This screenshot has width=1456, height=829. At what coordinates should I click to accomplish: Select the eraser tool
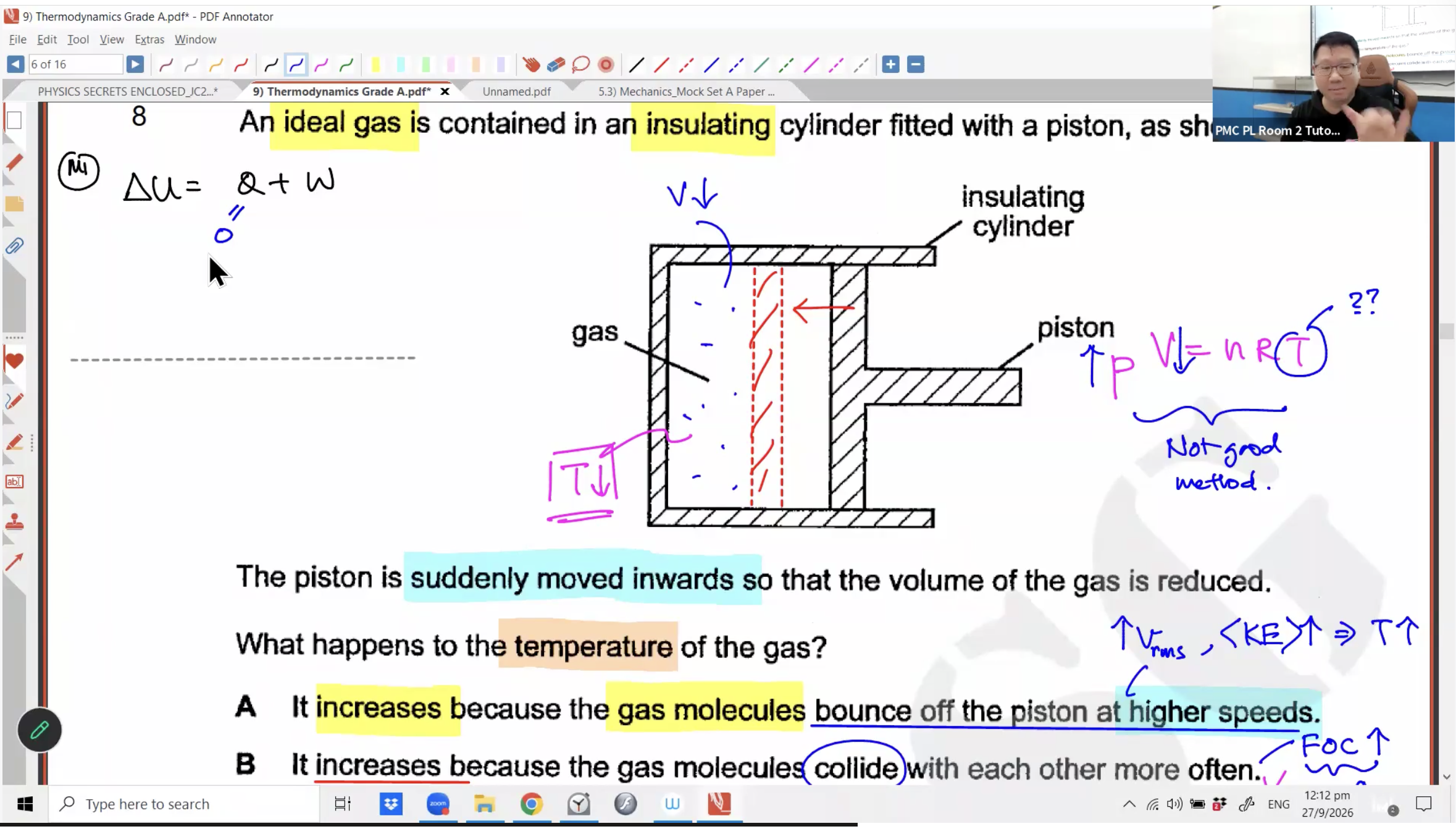(556, 64)
